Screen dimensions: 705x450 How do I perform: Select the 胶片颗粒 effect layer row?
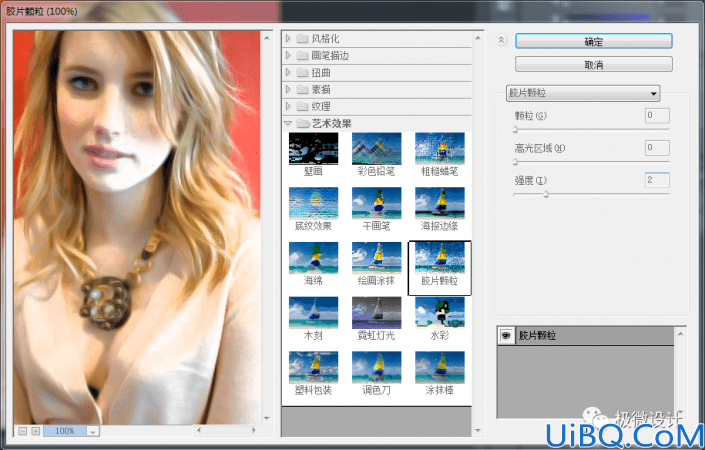click(x=586, y=336)
